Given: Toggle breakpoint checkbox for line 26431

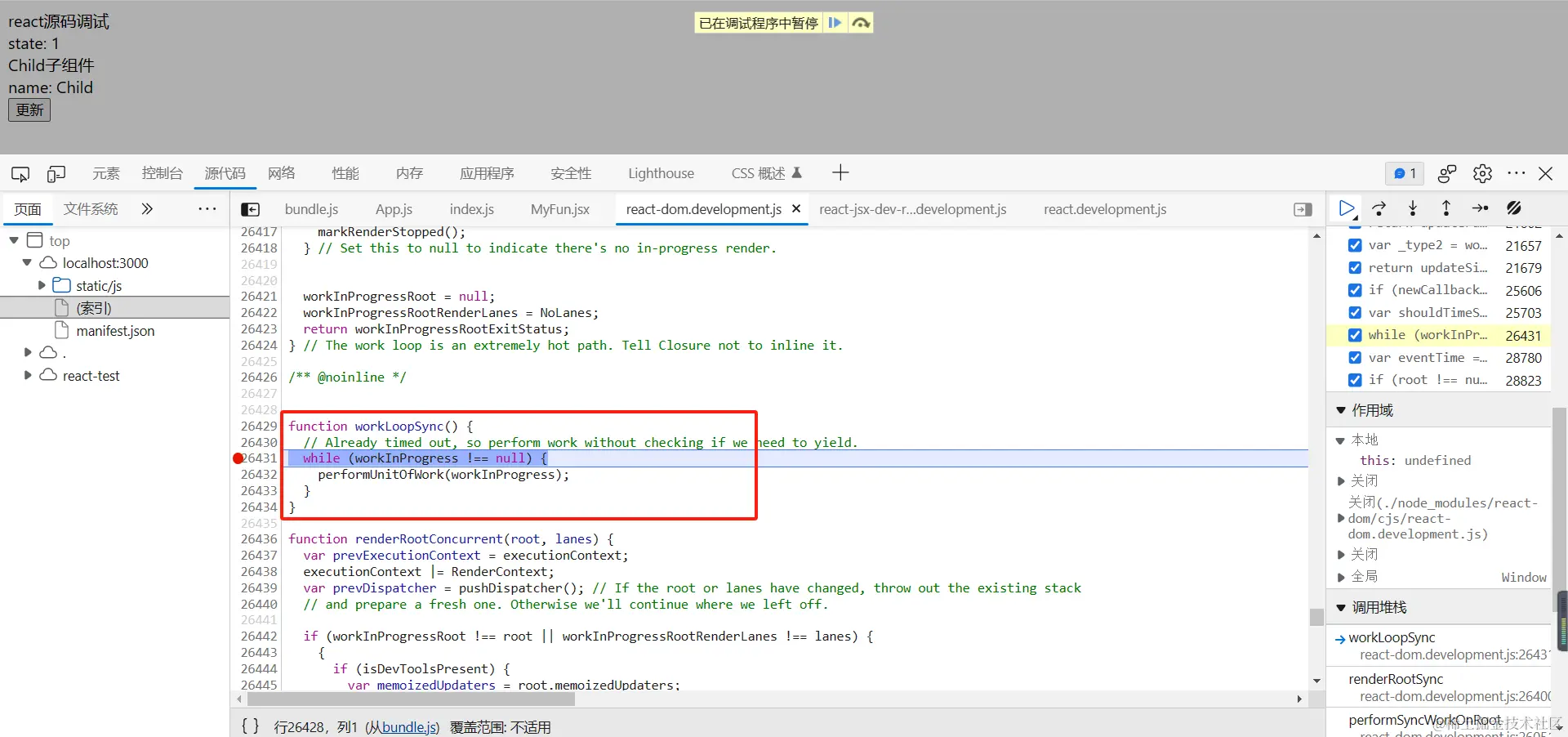Looking at the screenshot, I should point(1355,335).
